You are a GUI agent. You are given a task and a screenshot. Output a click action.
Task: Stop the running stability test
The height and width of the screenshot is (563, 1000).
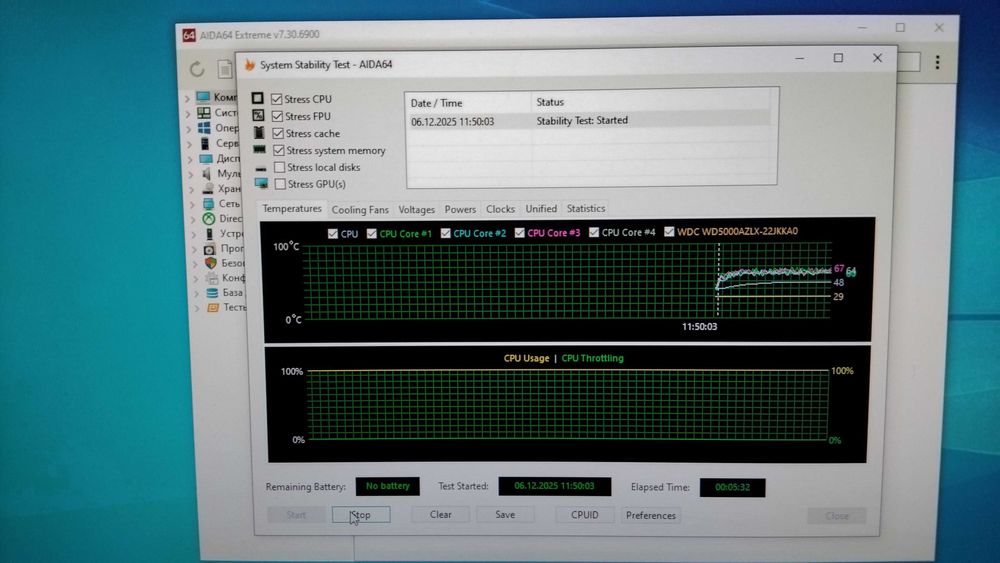361,515
